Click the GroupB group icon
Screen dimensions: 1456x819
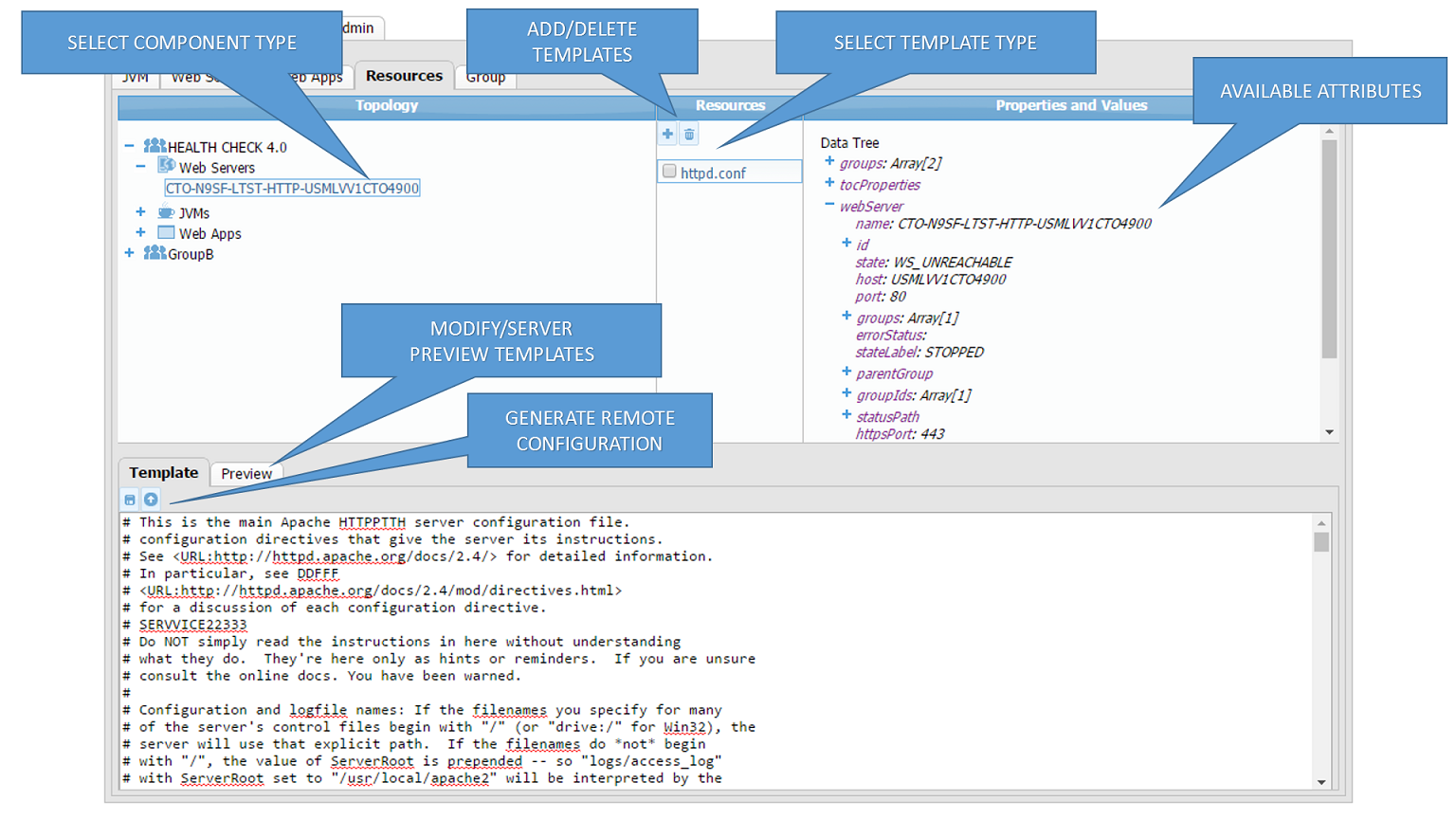(155, 252)
